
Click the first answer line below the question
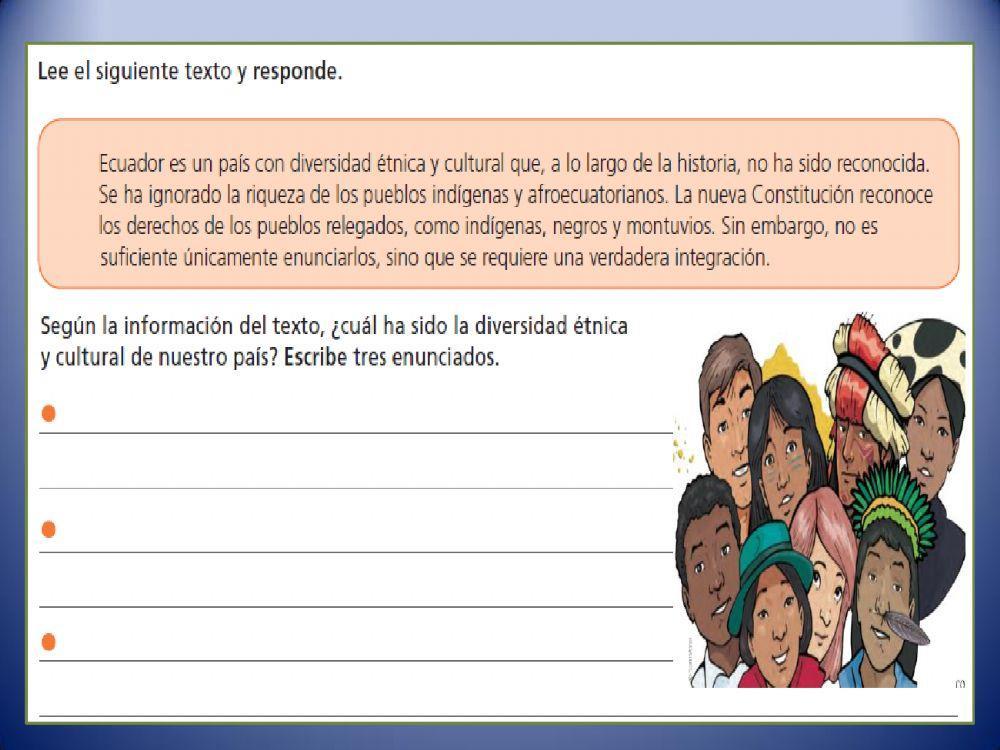(x=350, y=432)
